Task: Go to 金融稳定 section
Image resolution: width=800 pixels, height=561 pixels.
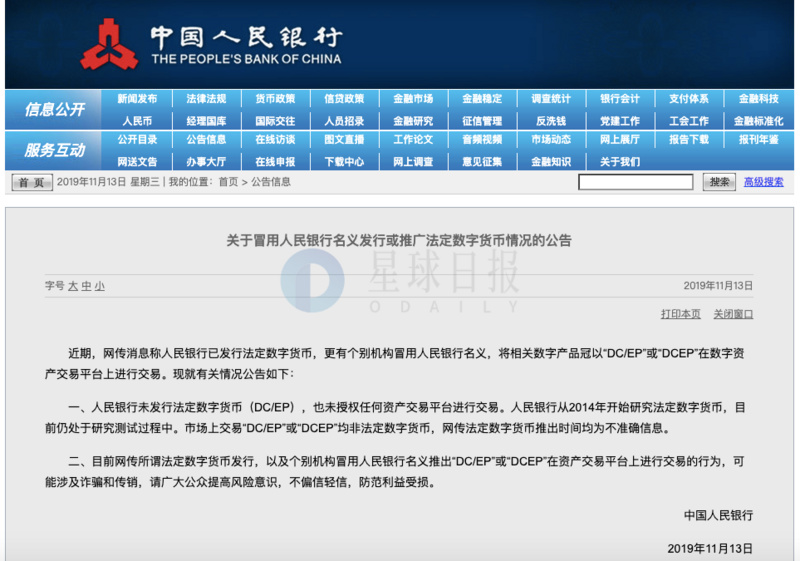Action: click(x=482, y=98)
